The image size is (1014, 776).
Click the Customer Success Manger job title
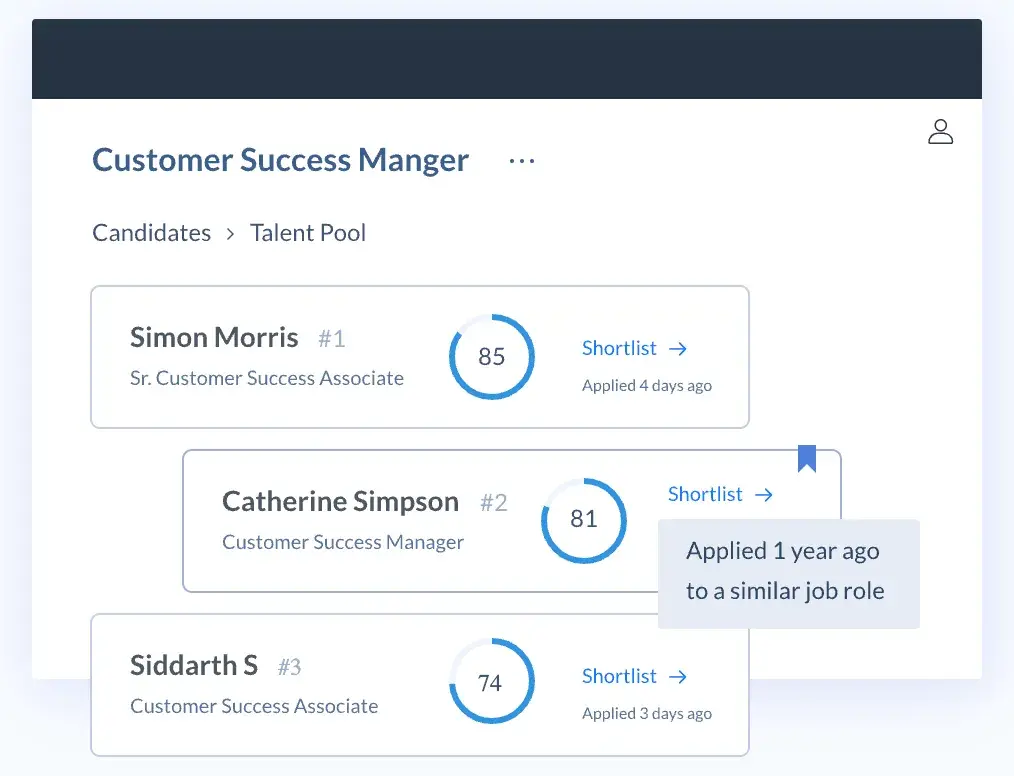pos(280,160)
